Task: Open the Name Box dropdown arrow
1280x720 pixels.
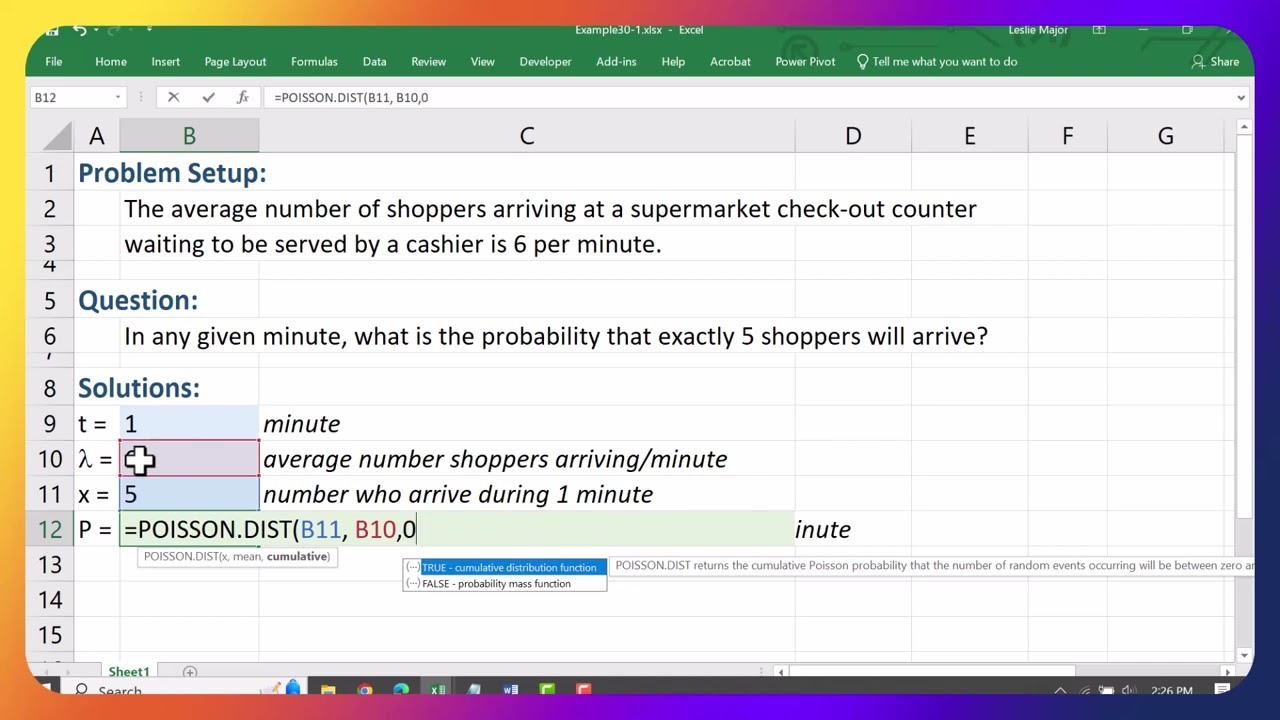Action: 118,97
